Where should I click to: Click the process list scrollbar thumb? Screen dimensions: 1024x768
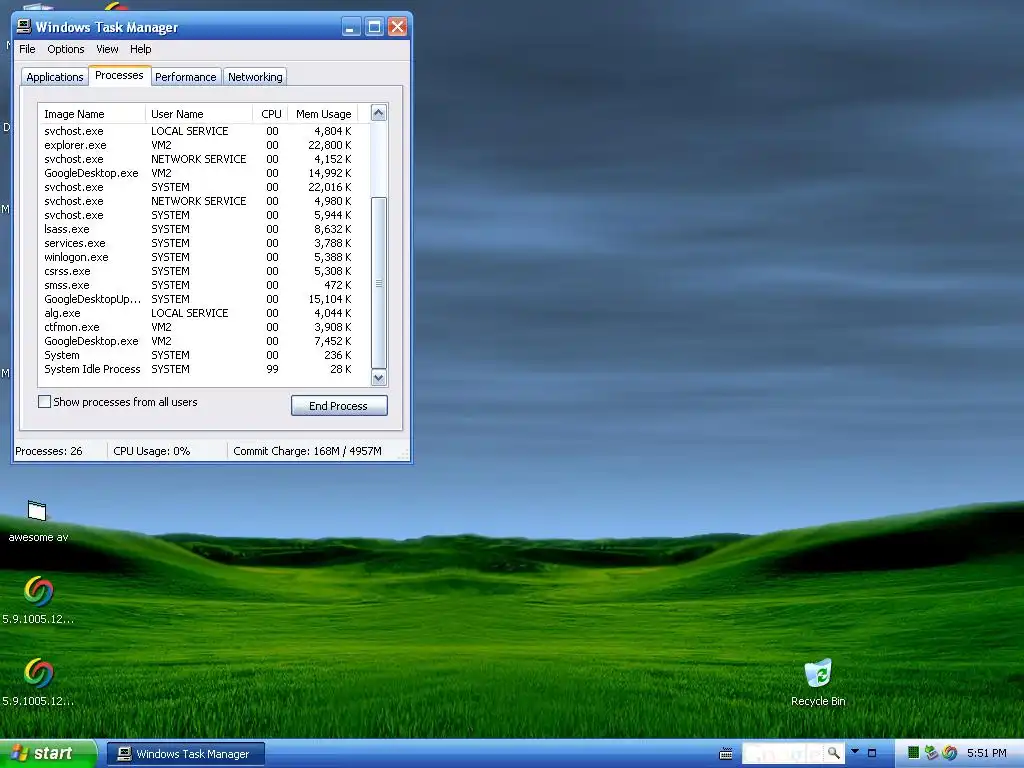(379, 283)
